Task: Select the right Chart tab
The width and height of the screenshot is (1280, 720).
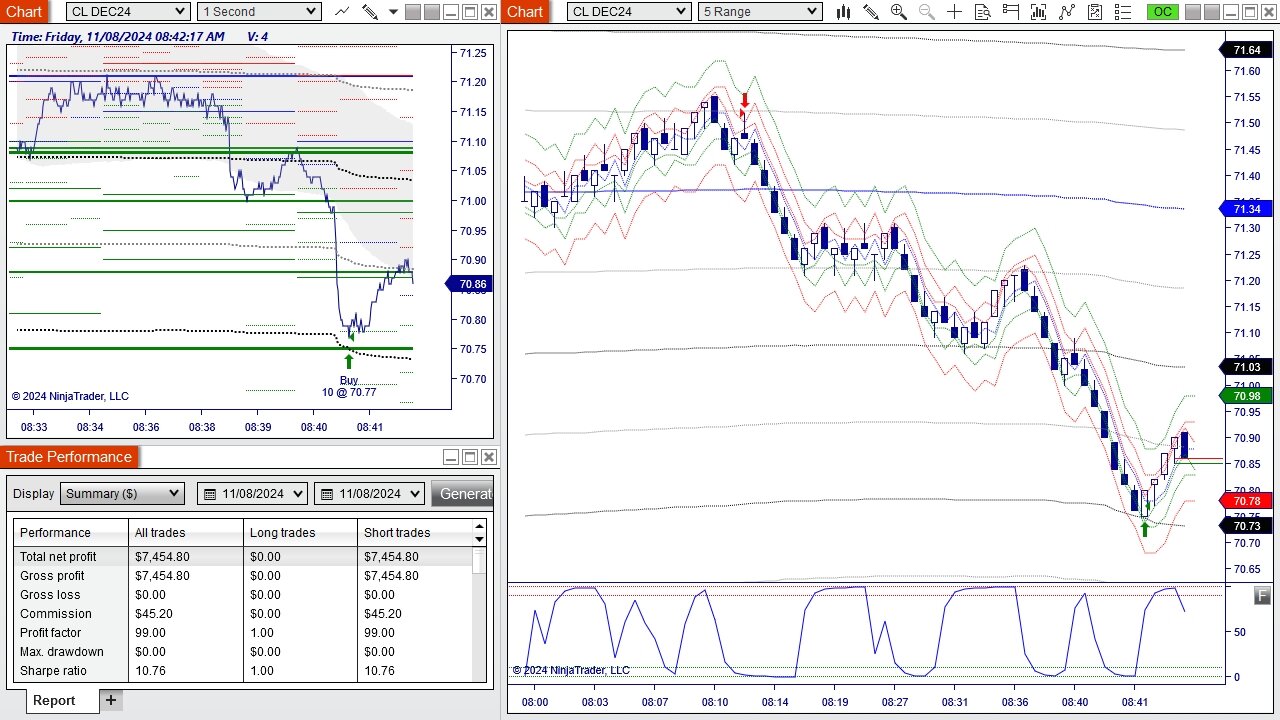Action: click(525, 12)
